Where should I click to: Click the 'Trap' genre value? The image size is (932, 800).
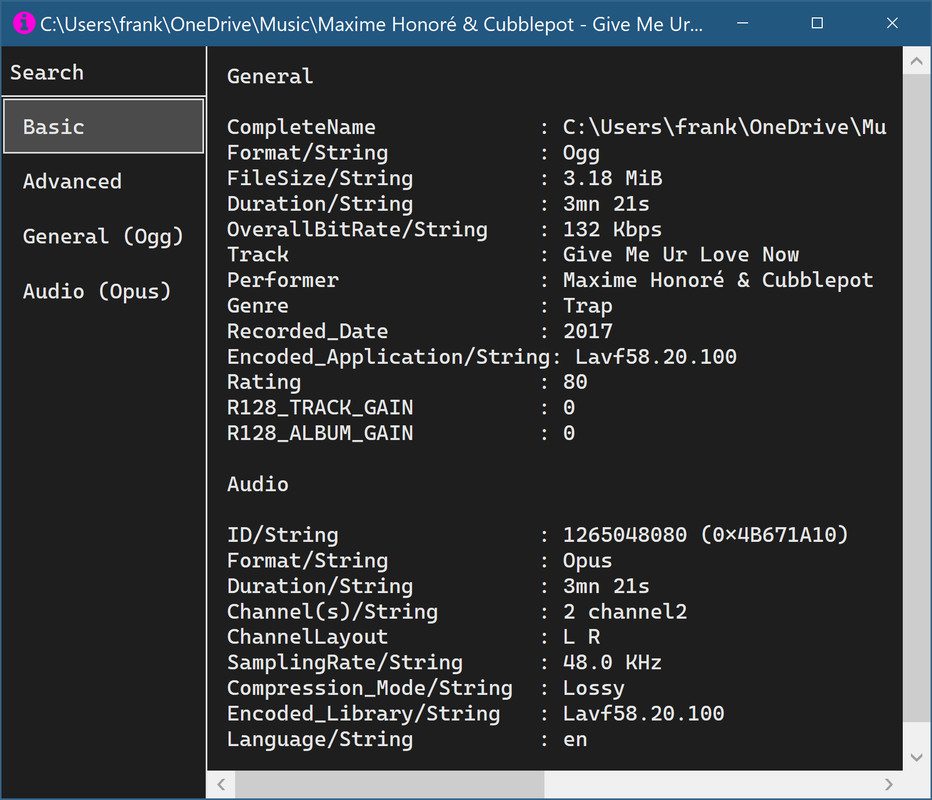[587, 306]
